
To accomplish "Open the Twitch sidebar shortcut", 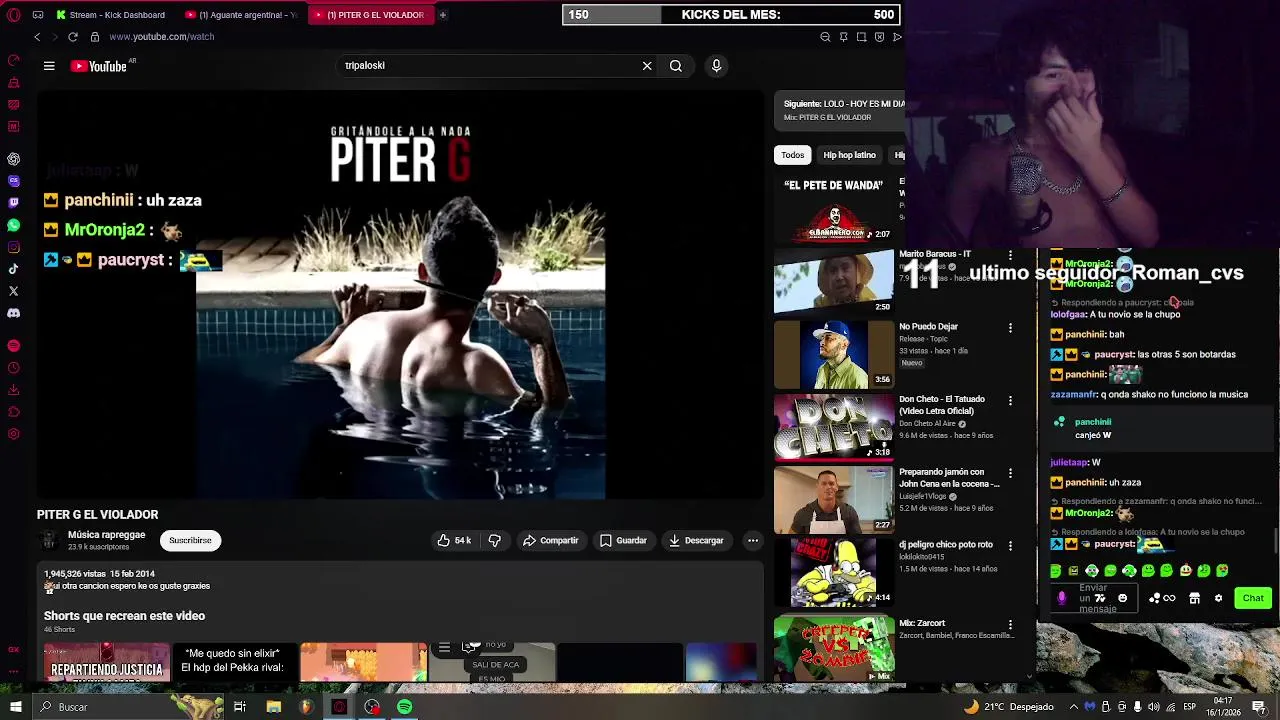I will tap(13, 203).
